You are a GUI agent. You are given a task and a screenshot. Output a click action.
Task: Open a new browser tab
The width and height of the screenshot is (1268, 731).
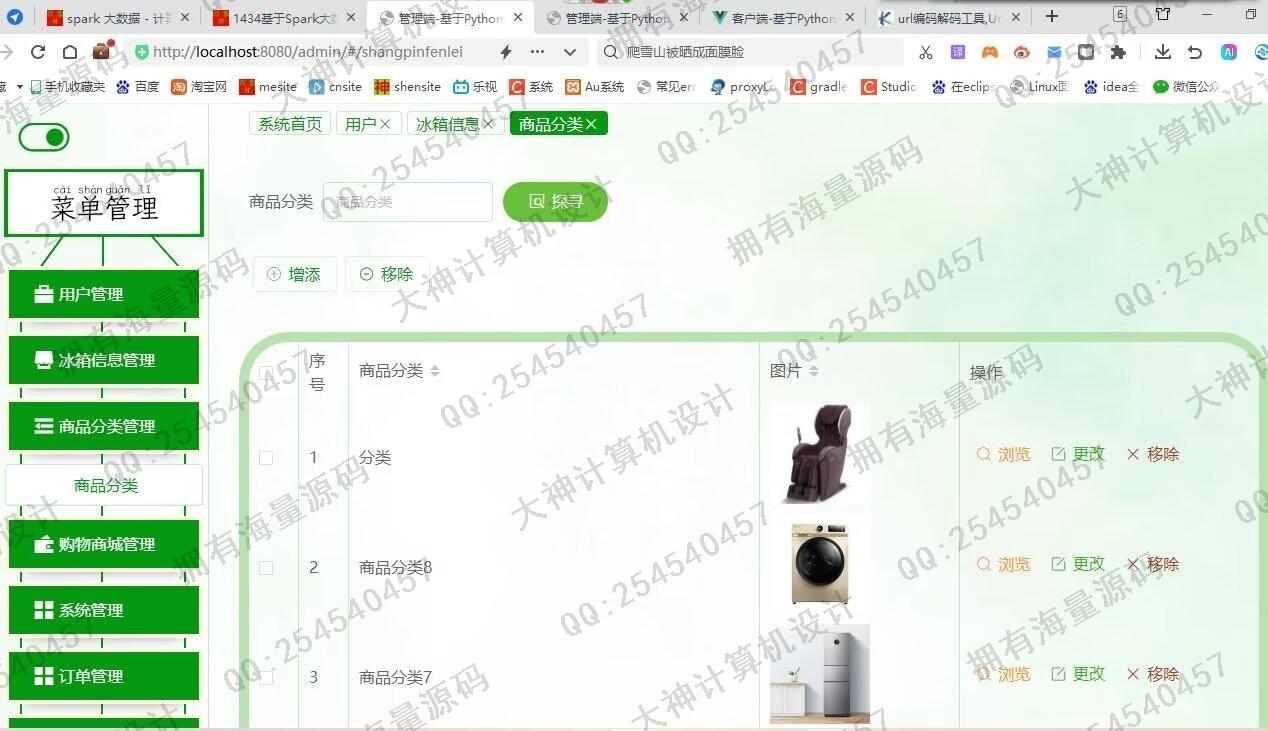tap(1052, 16)
